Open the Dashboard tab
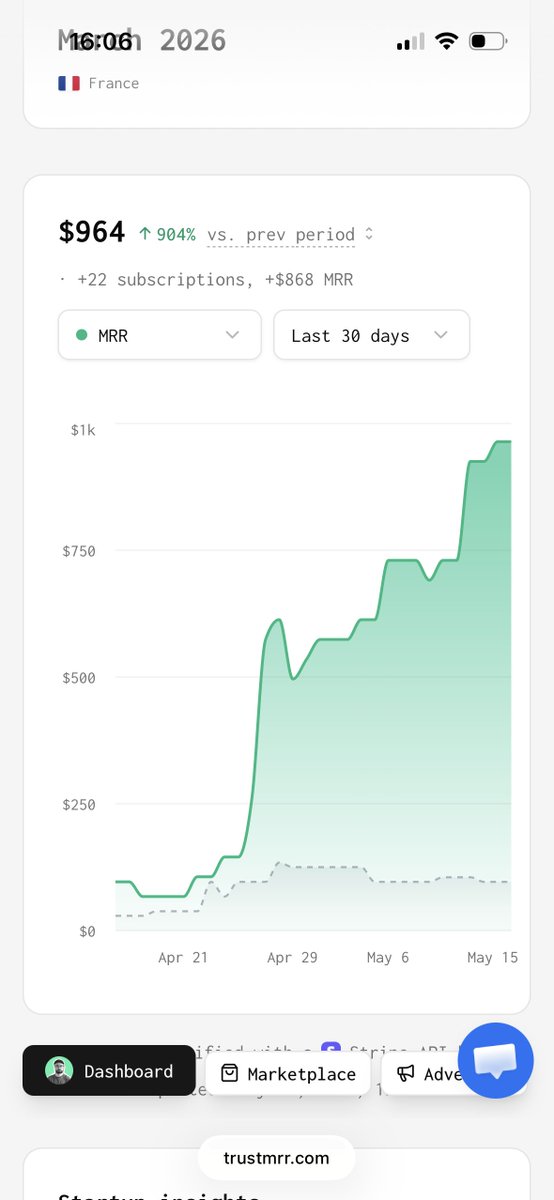This screenshot has width=554, height=1200. pyautogui.click(x=109, y=1071)
